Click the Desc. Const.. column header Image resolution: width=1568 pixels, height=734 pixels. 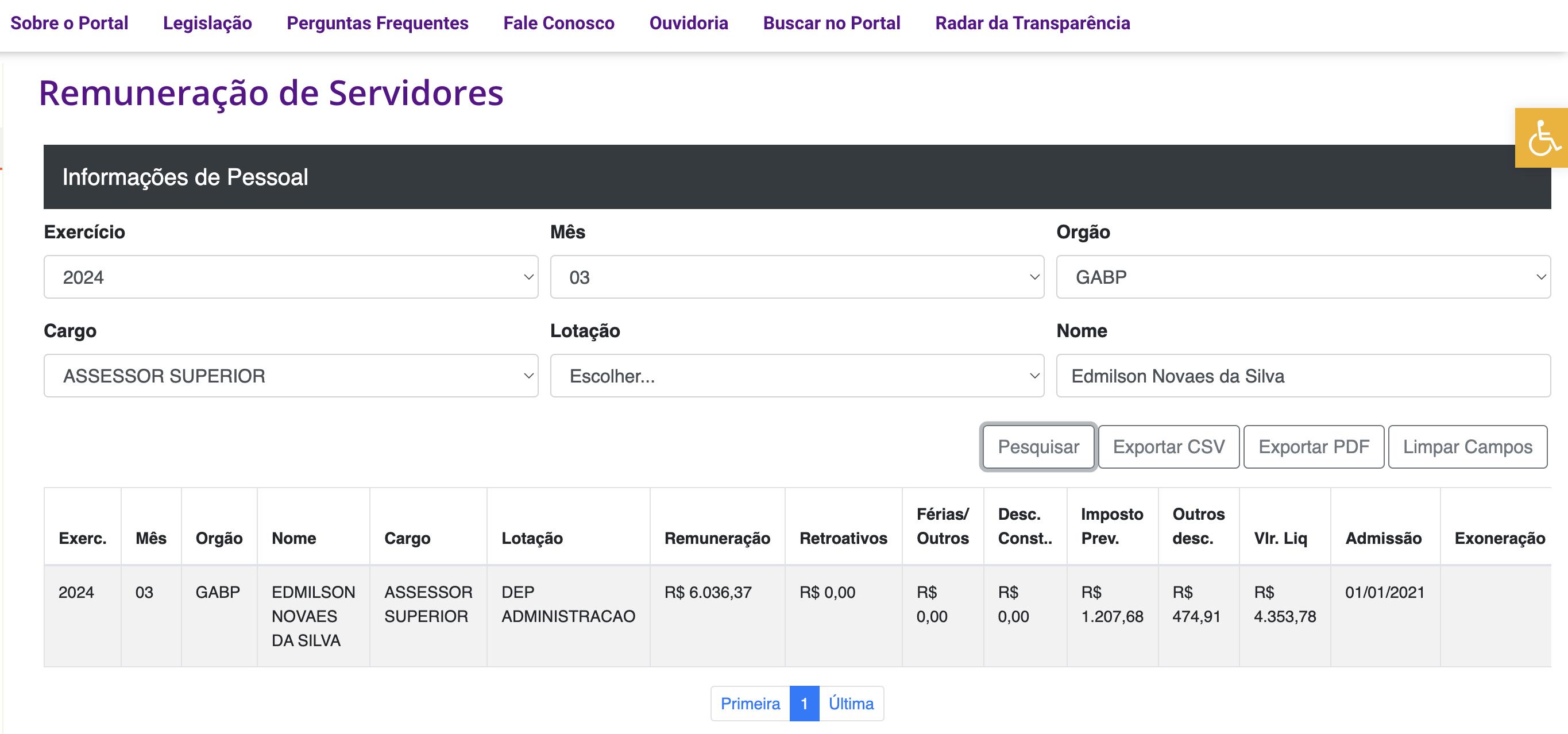click(1025, 526)
